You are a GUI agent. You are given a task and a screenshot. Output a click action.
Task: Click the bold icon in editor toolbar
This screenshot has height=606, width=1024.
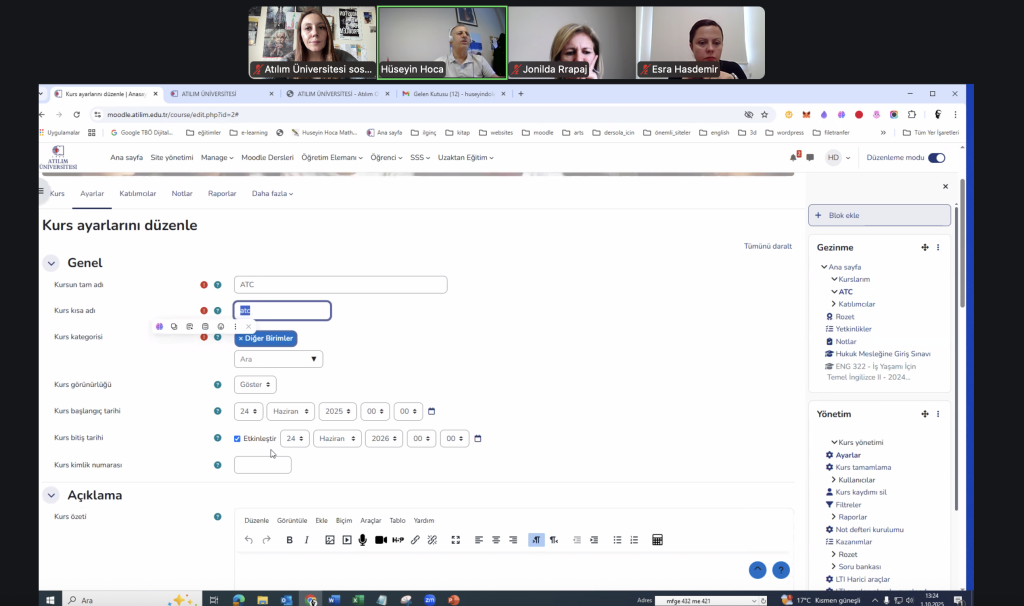289,540
